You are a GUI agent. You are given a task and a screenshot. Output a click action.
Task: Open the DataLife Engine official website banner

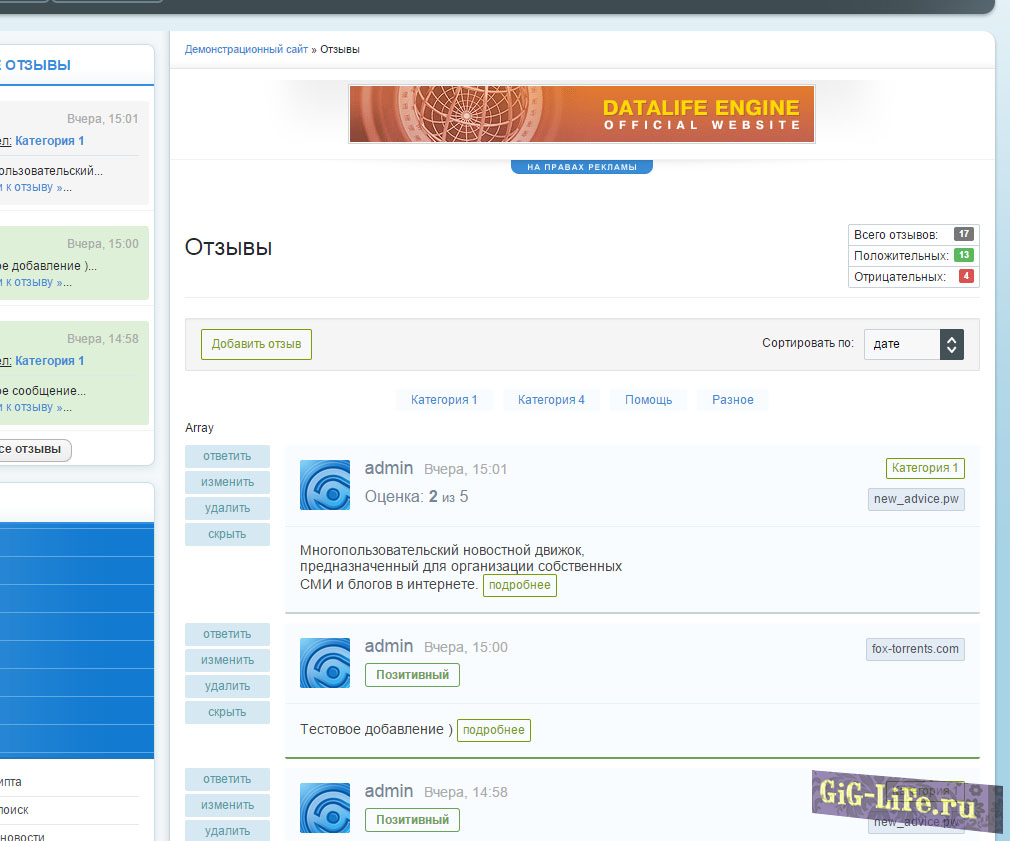coord(581,114)
